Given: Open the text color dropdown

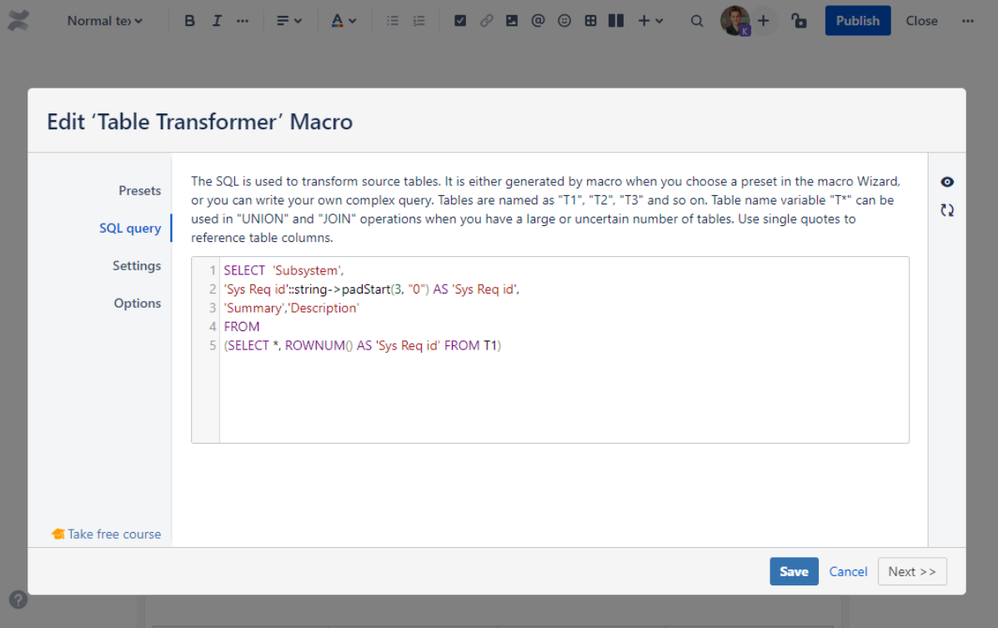Looking at the screenshot, I should 344,21.
